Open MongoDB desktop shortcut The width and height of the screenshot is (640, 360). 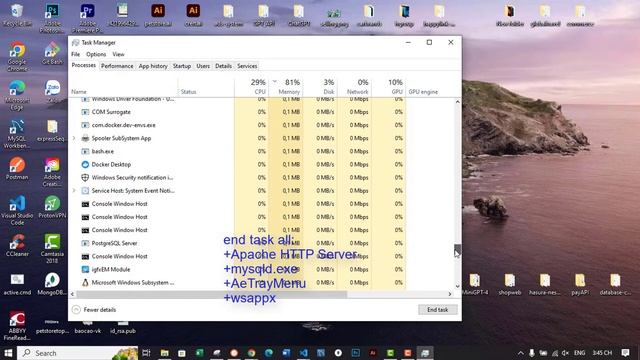coord(52,283)
